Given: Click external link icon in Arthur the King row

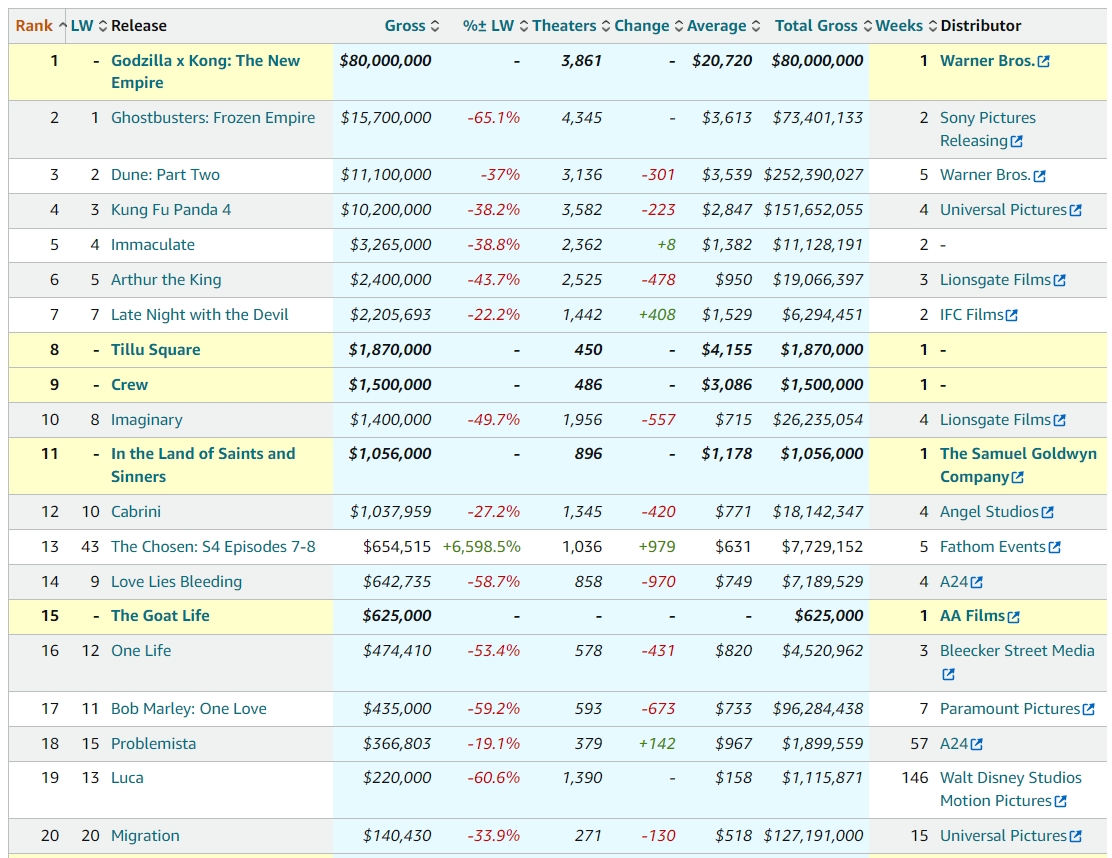Looking at the screenshot, I should pyautogui.click(x=1060, y=281).
